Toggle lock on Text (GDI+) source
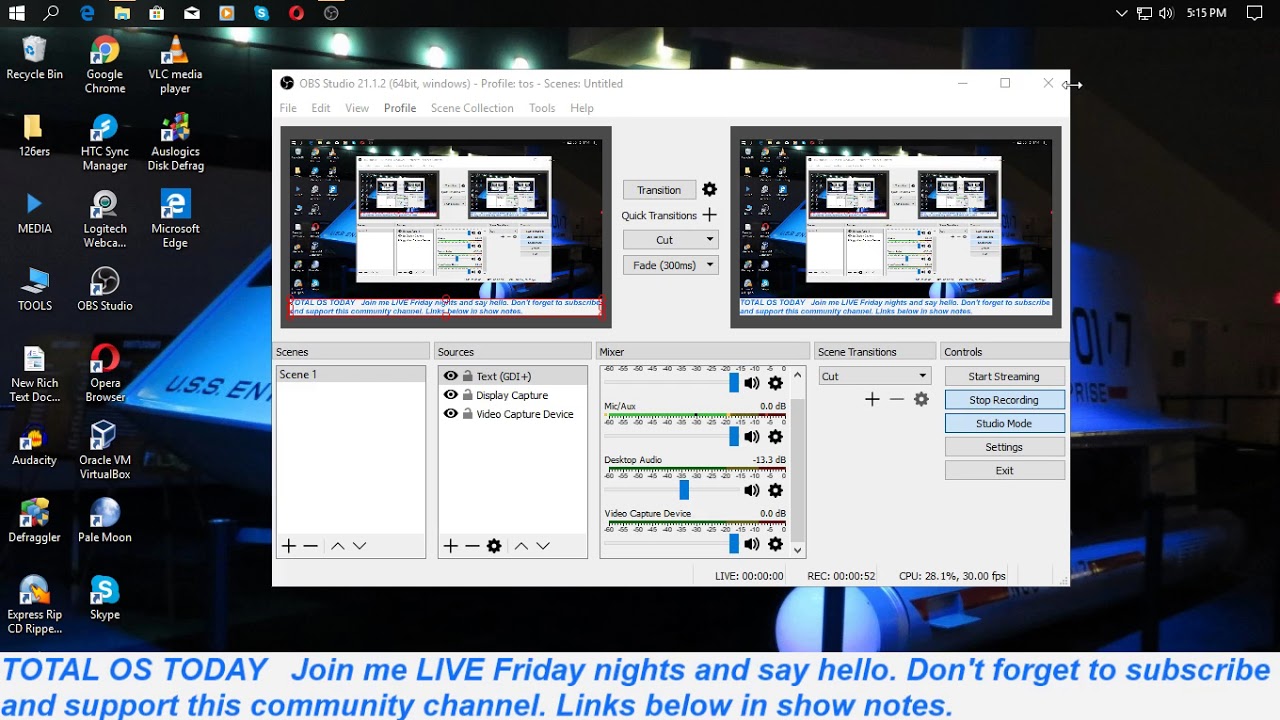This screenshot has height=720, width=1280. (x=467, y=376)
